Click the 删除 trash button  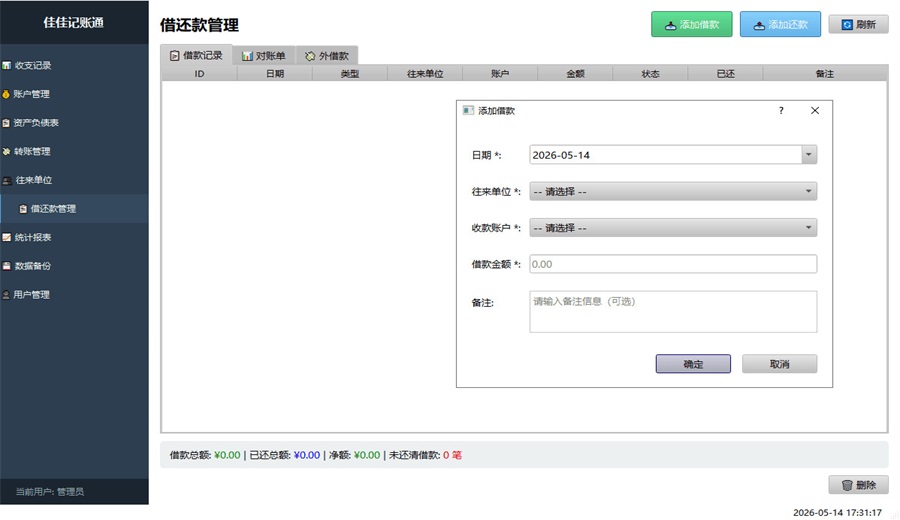pos(859,485)
